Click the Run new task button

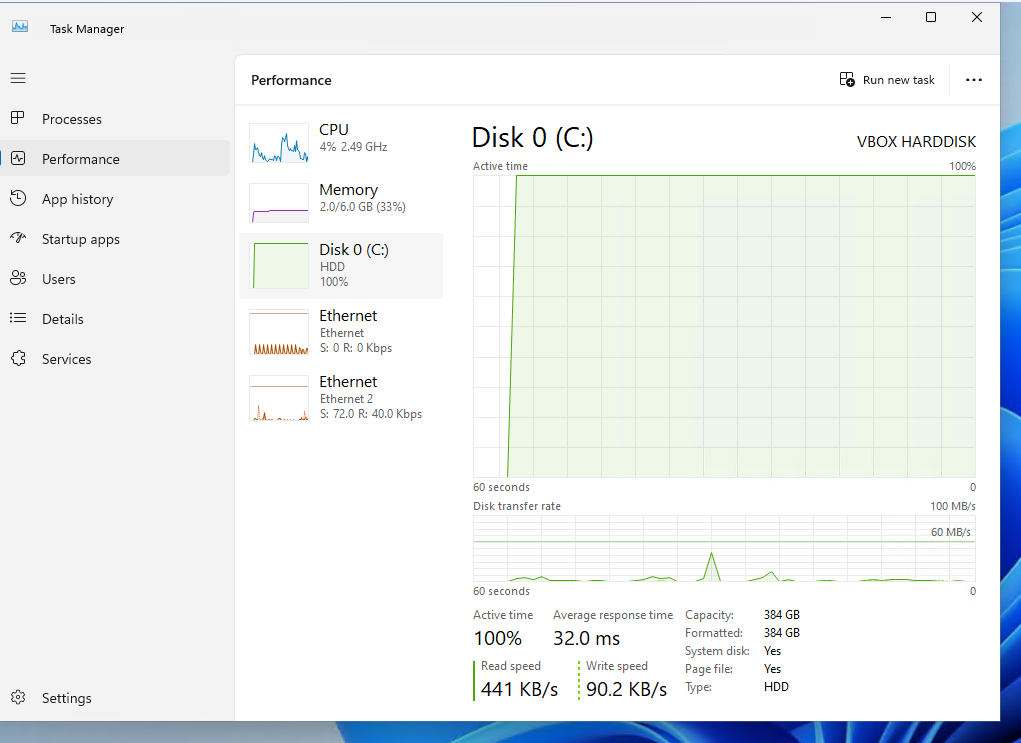click(x=887, y=79)
